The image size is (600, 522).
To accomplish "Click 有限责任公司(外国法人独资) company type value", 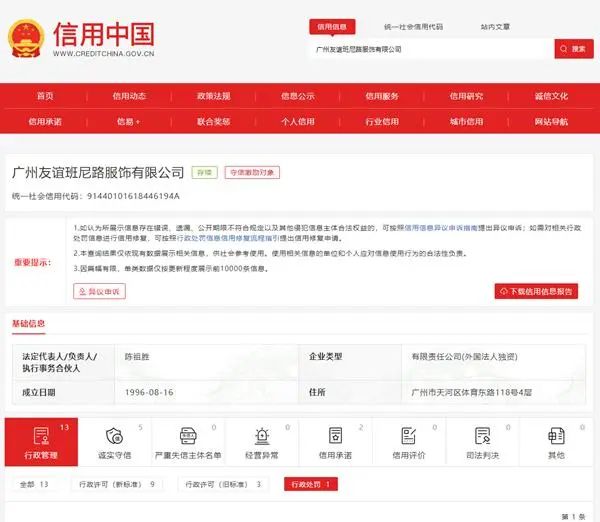I will (464, 357).
